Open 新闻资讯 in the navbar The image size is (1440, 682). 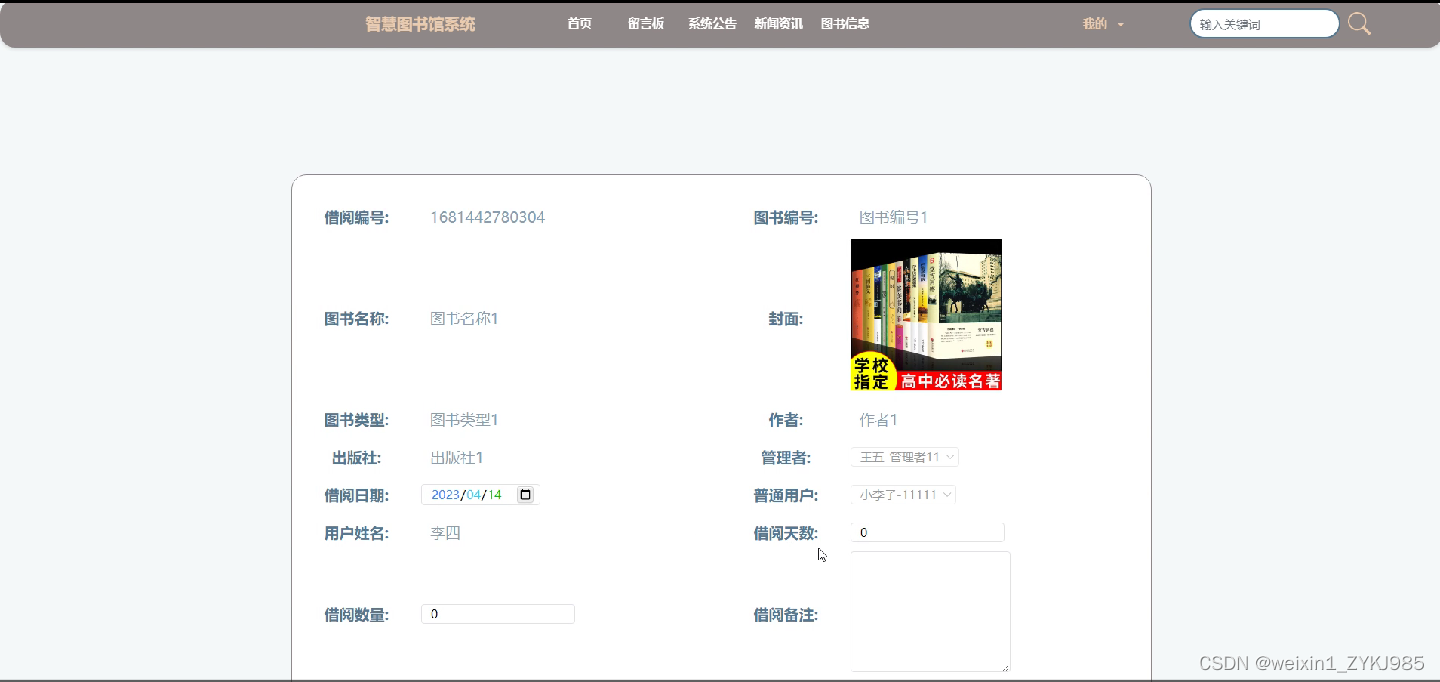pos(778,24)
